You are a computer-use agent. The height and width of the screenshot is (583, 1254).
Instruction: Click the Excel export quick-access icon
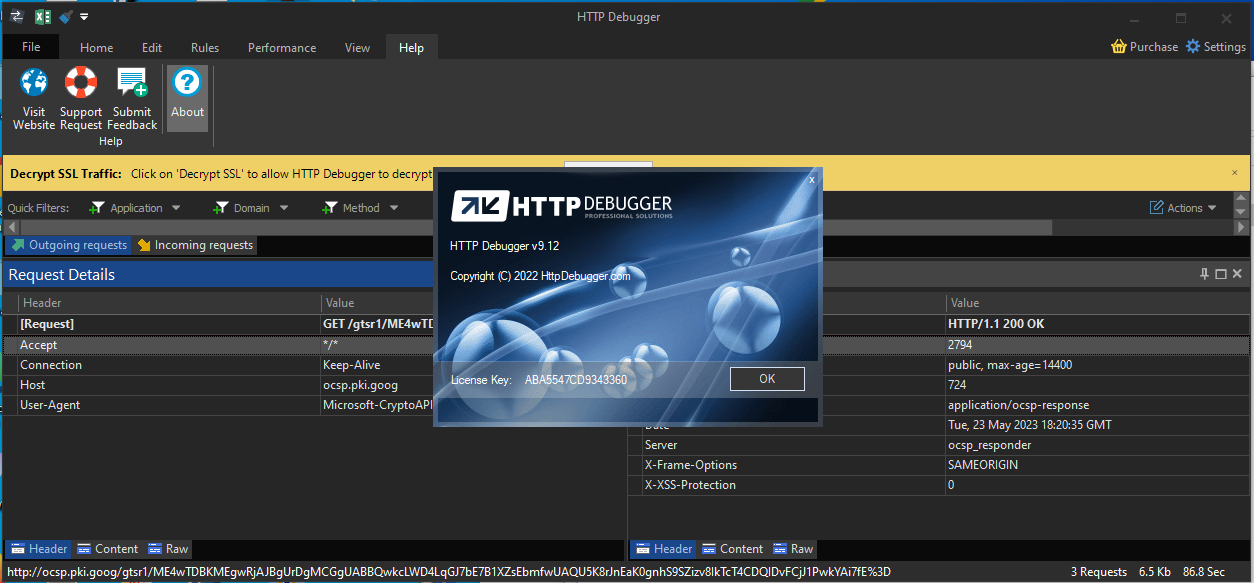[x=43, y=17]
